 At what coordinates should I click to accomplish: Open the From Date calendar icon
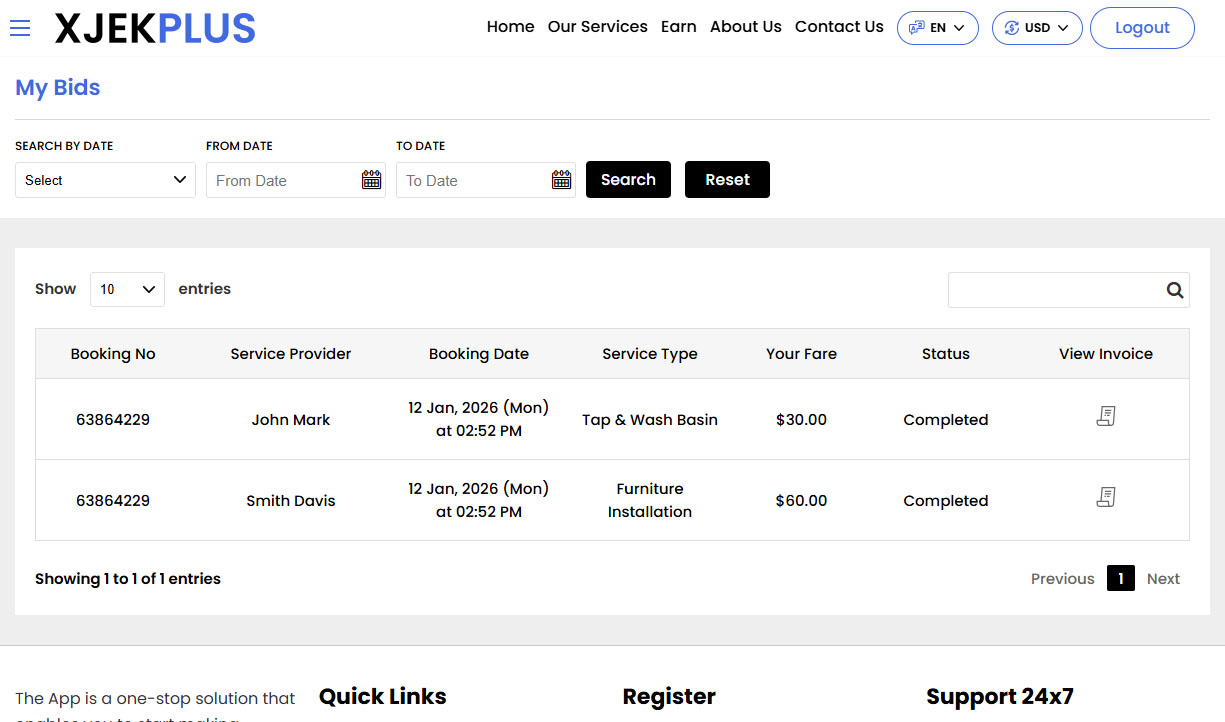pos(371,180)
